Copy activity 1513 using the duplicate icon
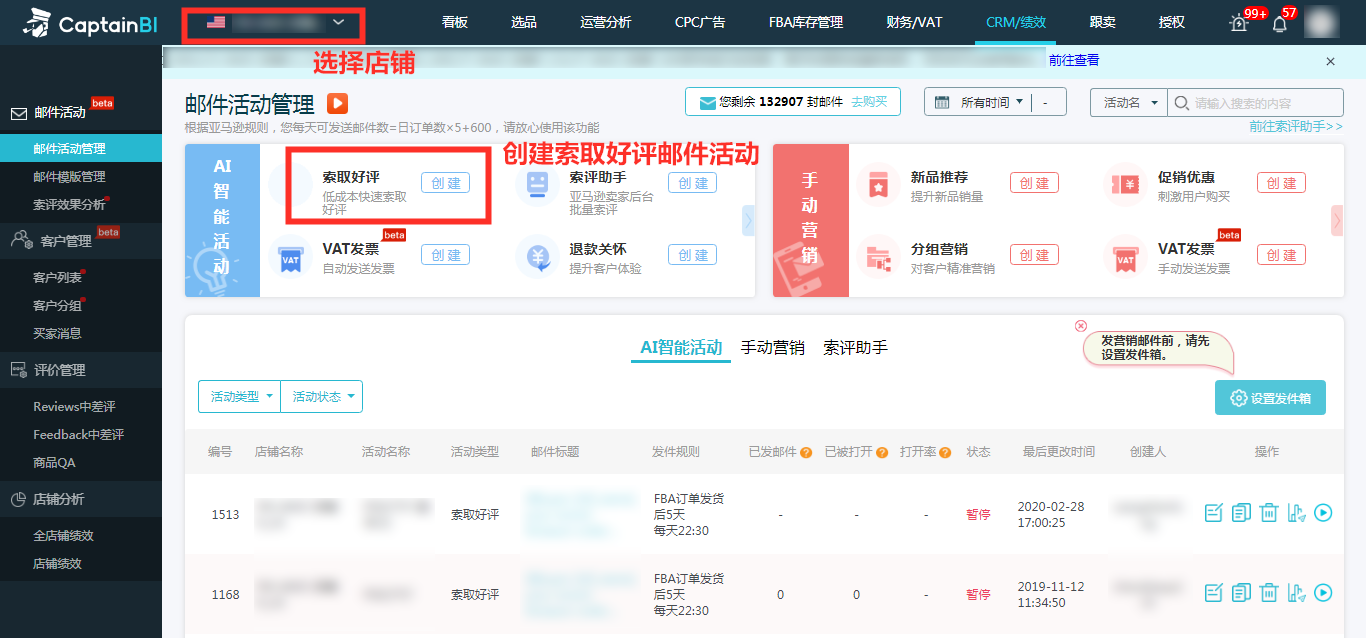The image size is (1366, 638). point(1241,513)
